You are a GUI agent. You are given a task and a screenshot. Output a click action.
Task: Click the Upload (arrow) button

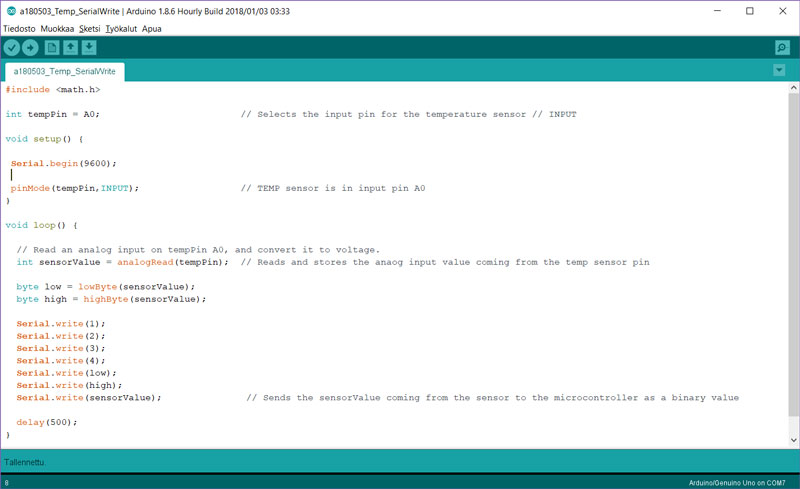(x=30, y=48)
